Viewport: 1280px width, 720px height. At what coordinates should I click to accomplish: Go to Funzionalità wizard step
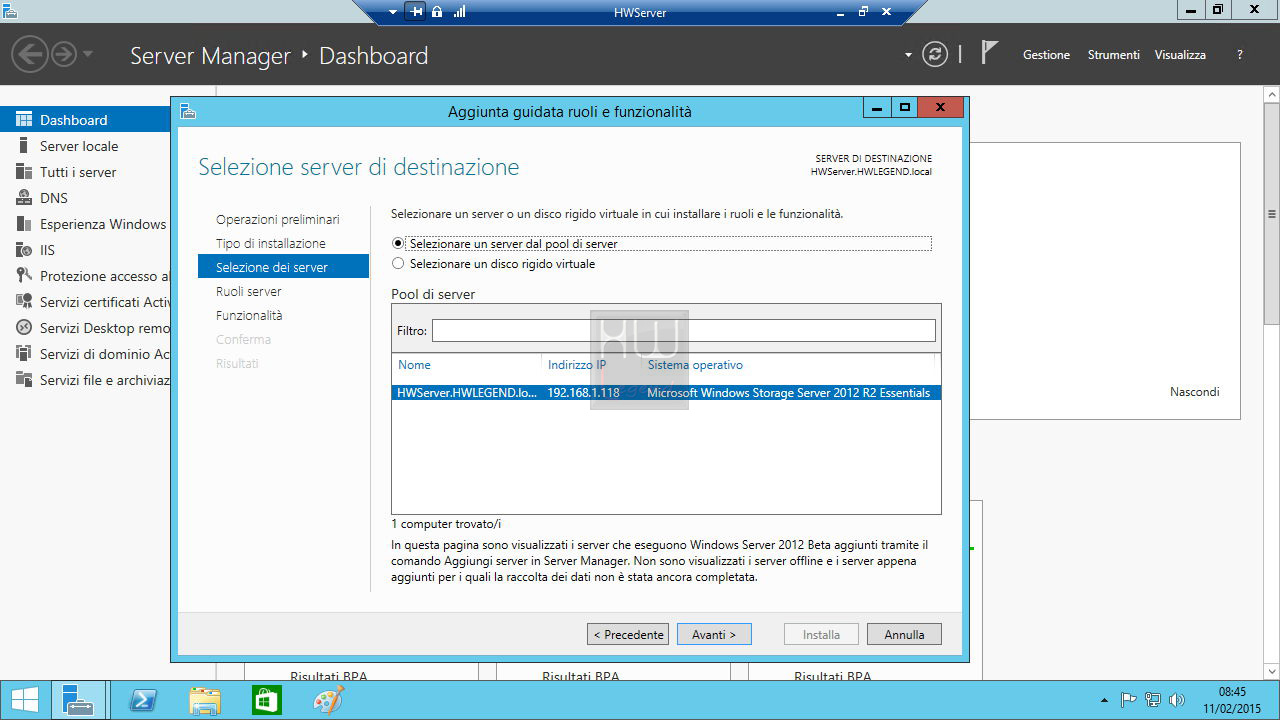[x=249, y=315]
